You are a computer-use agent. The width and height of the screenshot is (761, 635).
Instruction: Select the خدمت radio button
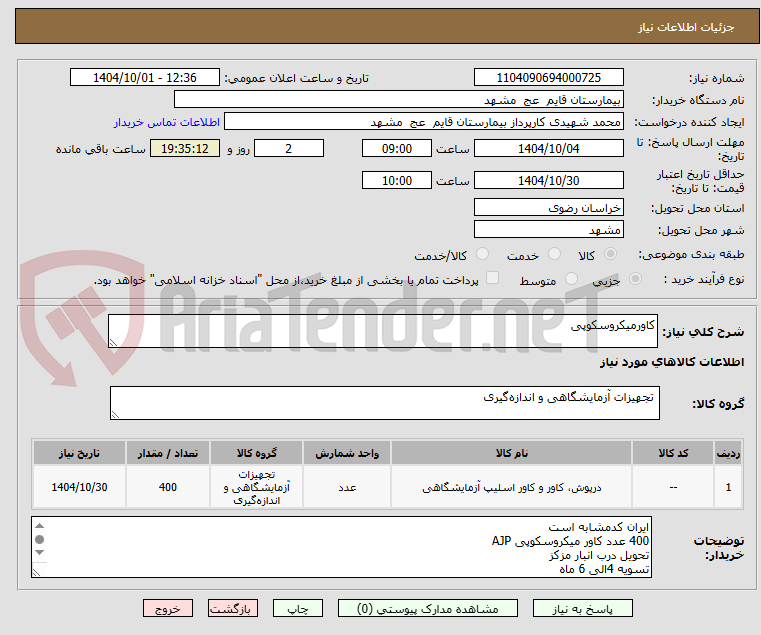pos(554,254)
